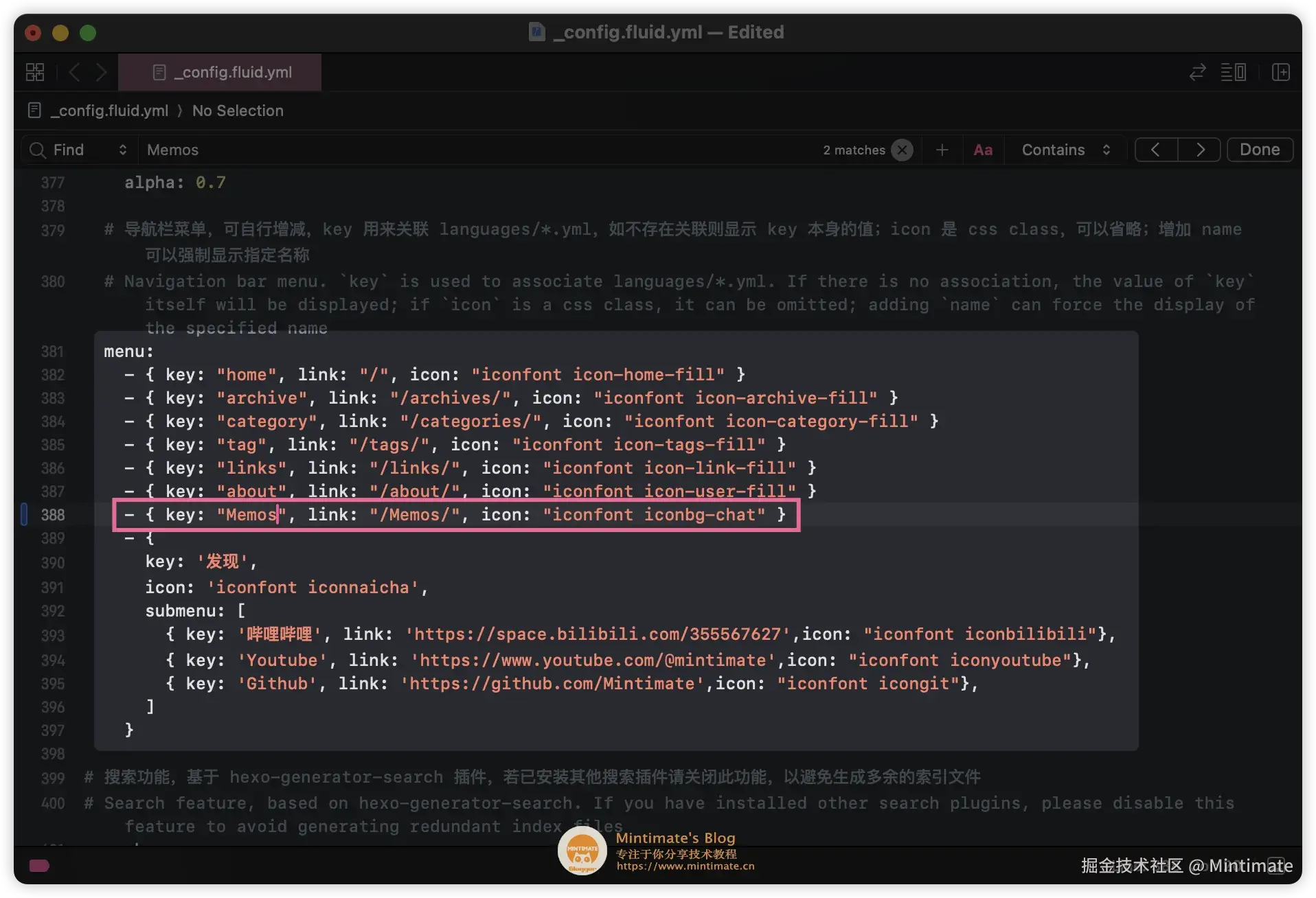Jump to the next search match
Image resolution: width=1316 pixels, height=898 pixels.
pos(1200,150)
